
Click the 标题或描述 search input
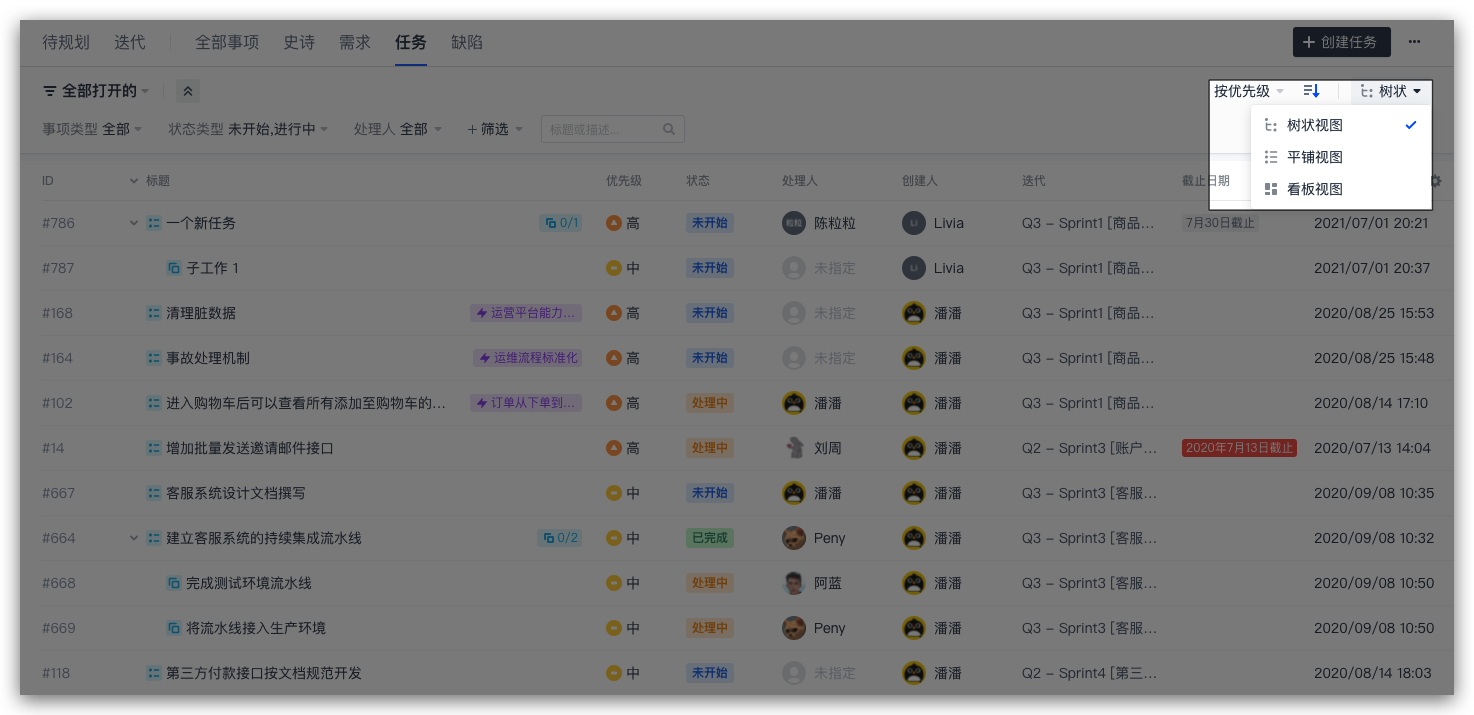point(613,129)
